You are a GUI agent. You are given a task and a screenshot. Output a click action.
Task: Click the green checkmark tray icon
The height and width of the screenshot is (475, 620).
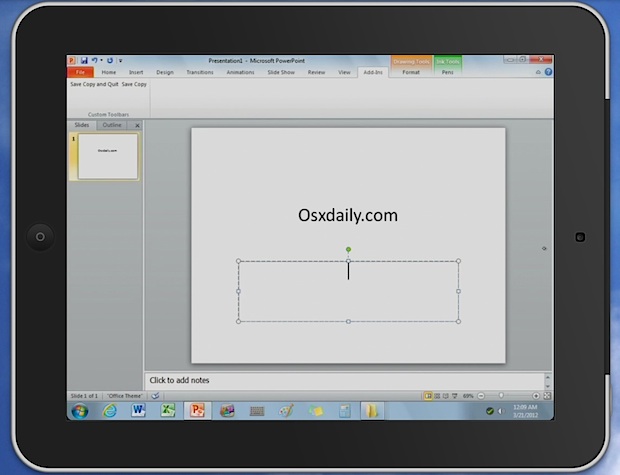click(490, 411)
